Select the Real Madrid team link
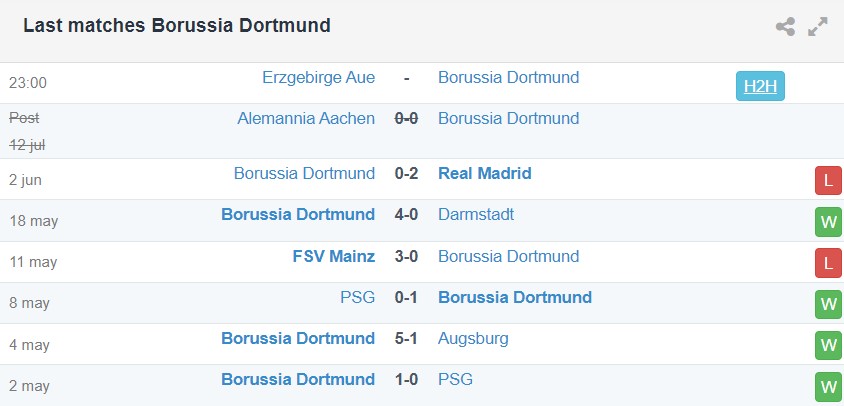 (484, 173)
